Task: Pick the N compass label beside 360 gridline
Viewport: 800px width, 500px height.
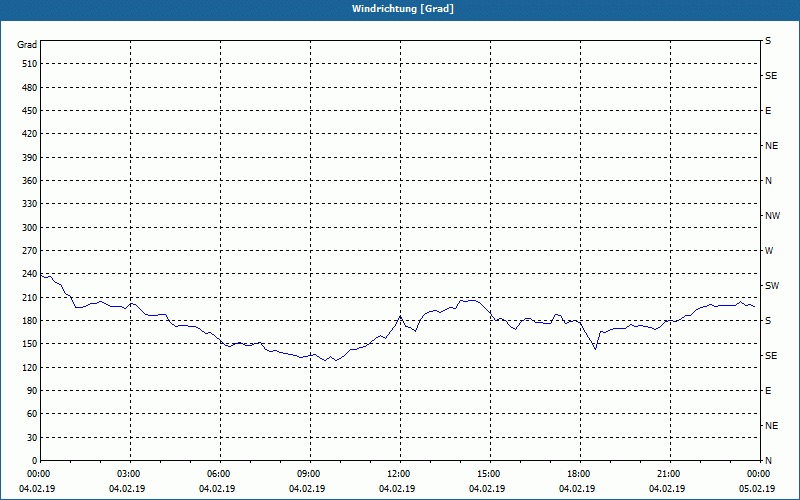Action: click(768, 181)
